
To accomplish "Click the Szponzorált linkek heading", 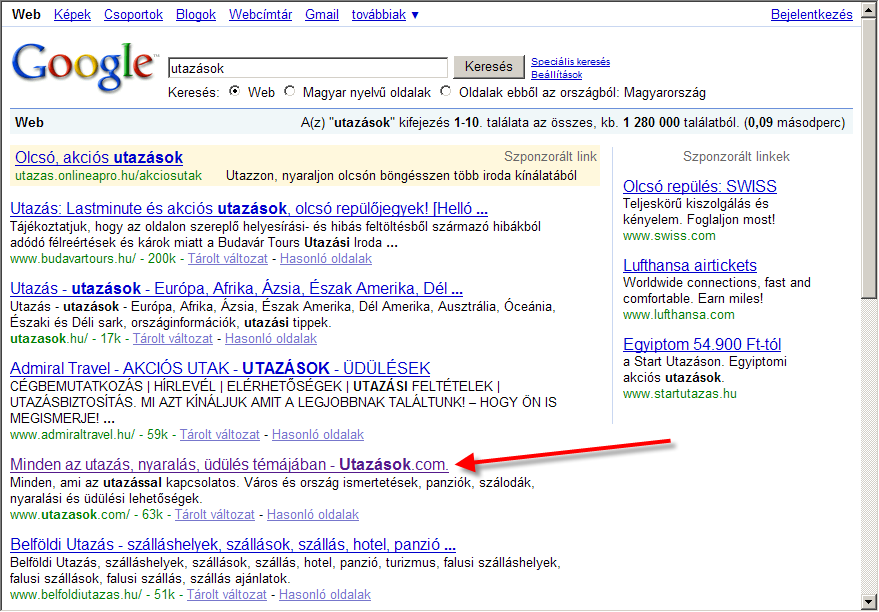I will click(736, 156).
